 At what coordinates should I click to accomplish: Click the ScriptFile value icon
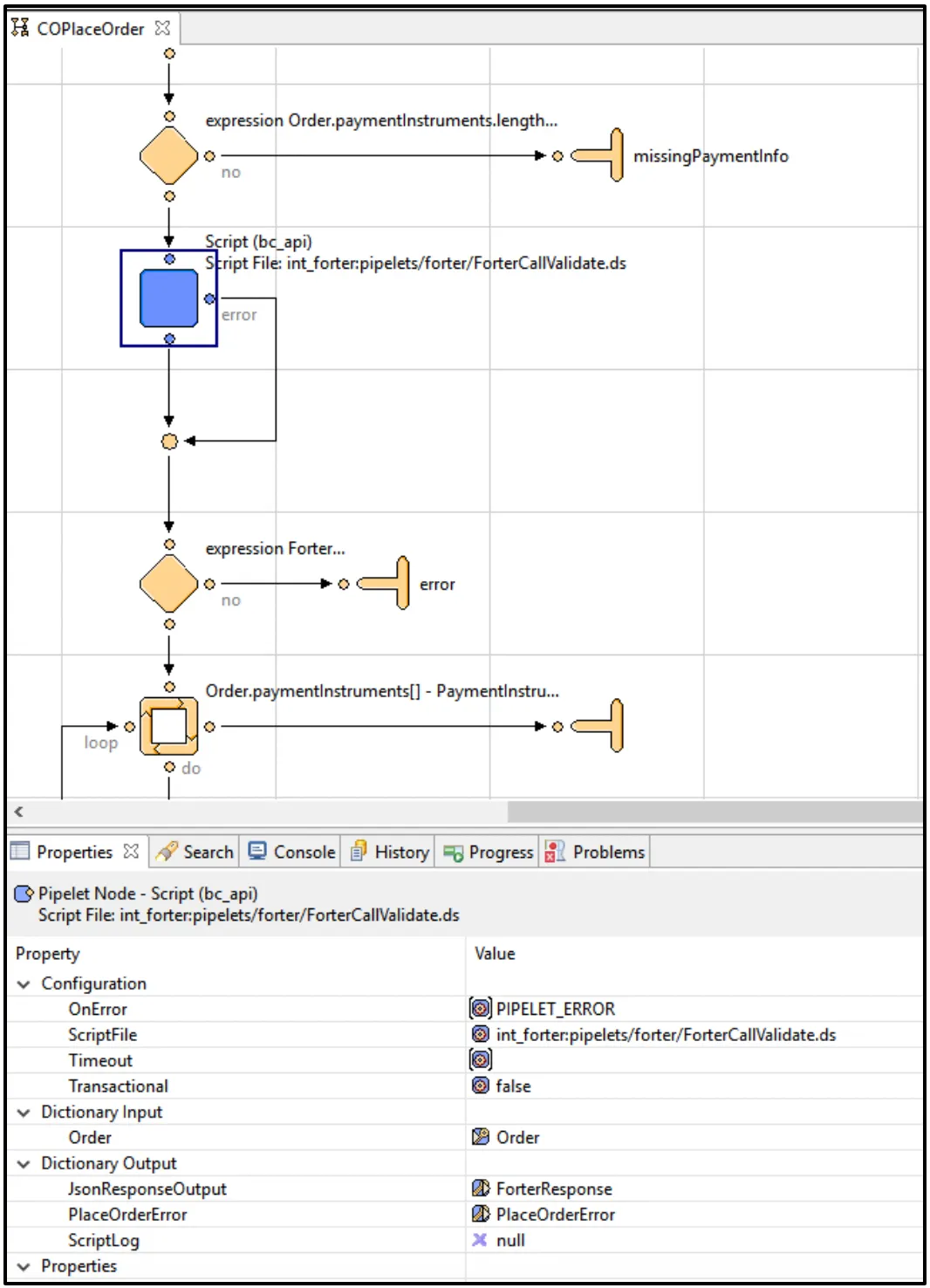tap(480, 1034)
